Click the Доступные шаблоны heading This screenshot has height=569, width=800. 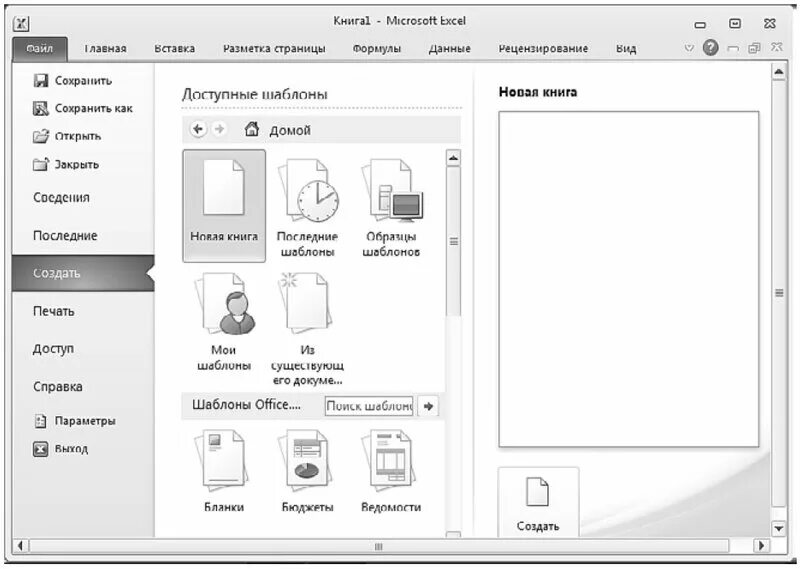click(255, 94)
